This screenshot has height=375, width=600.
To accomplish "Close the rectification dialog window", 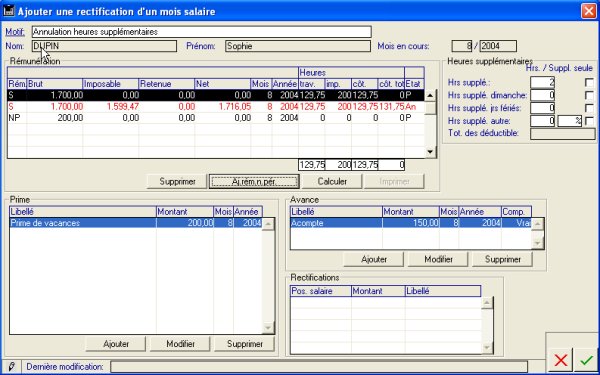I will tap(589, 11).
